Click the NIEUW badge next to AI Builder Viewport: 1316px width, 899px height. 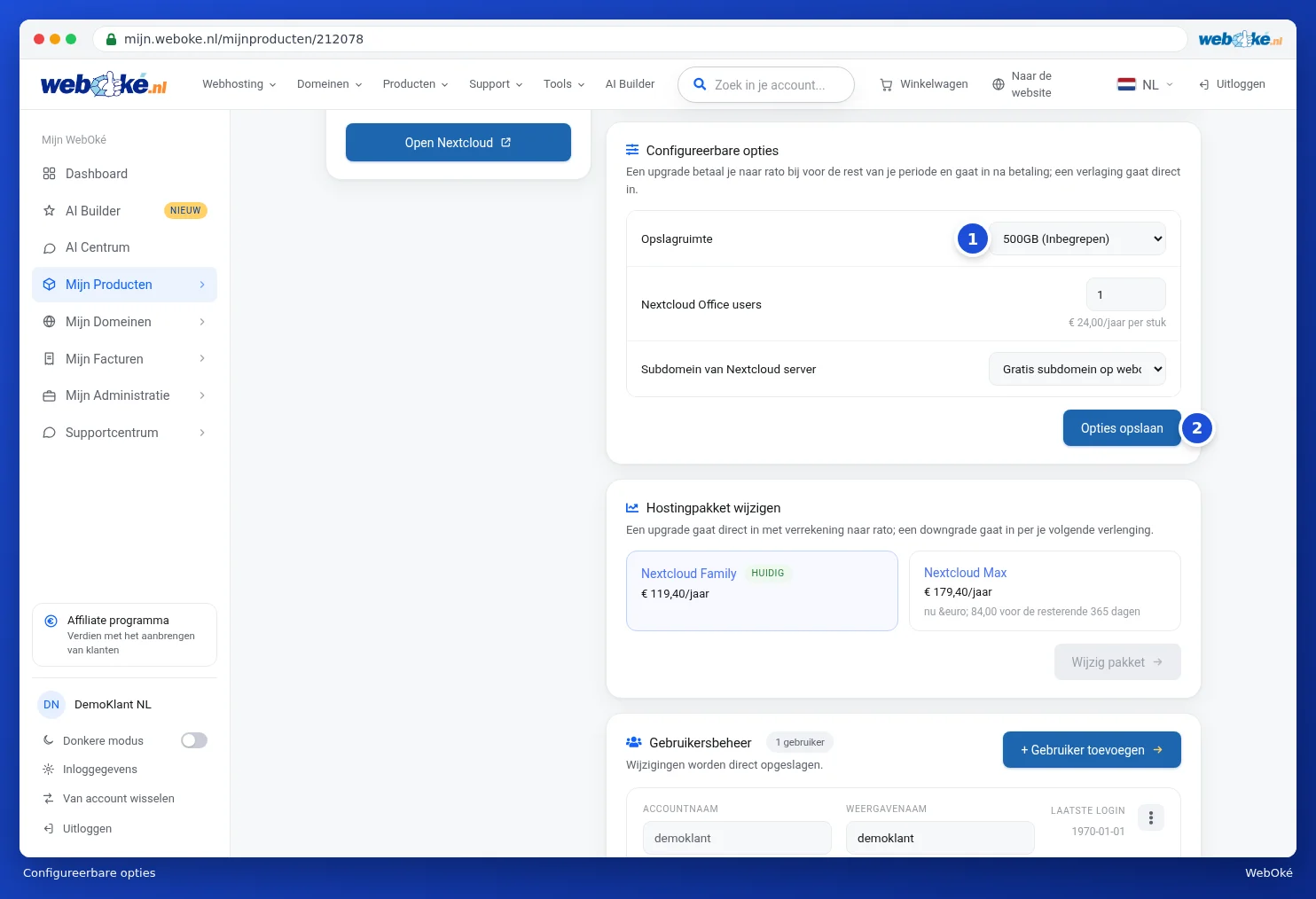[185, 211]
